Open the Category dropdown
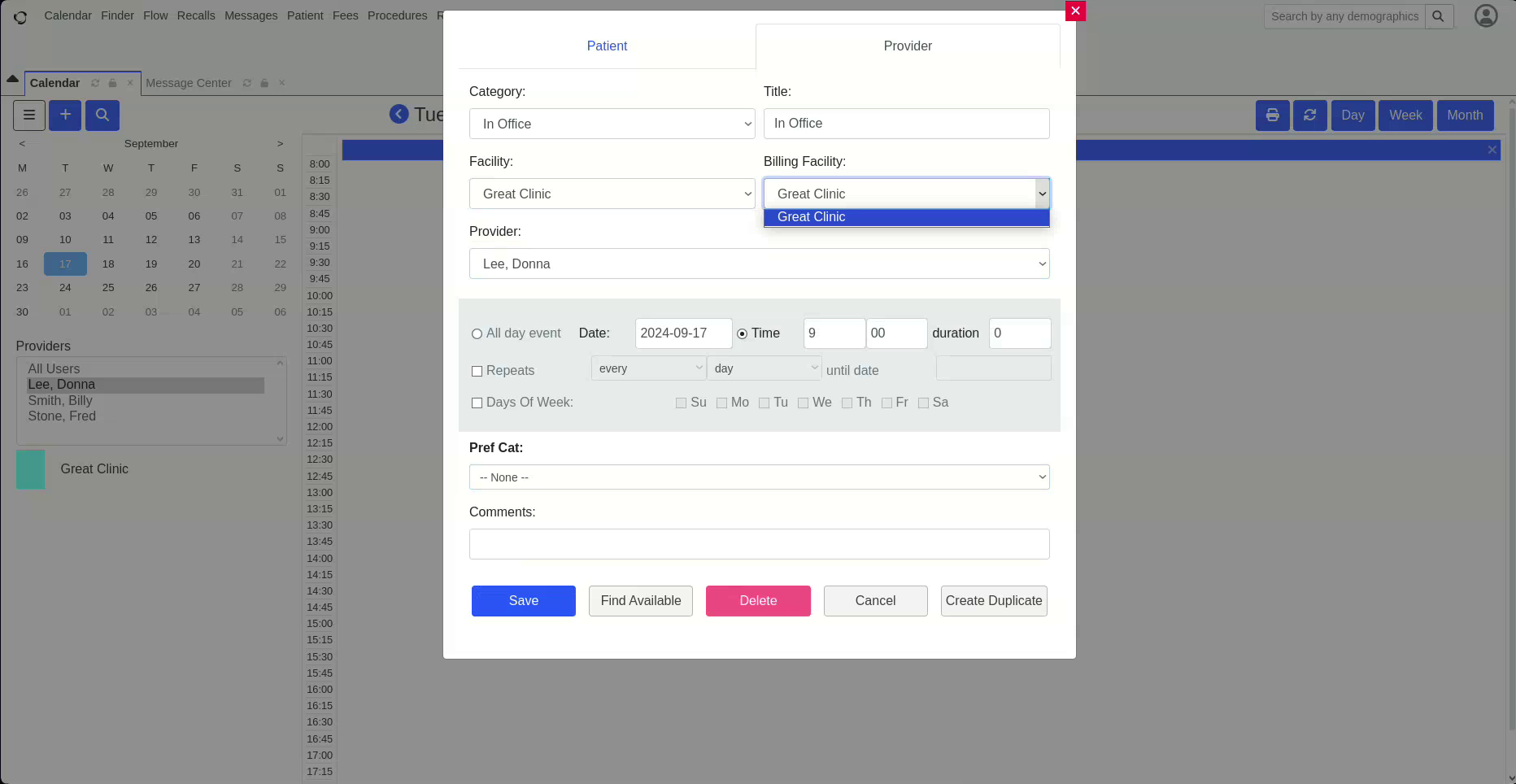 click(612, 124)
